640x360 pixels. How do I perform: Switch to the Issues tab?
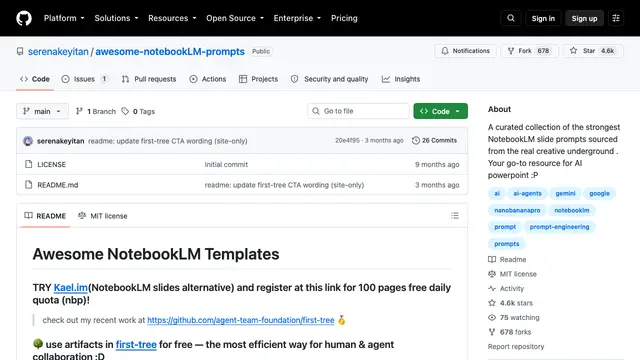(x=84, y=79)
